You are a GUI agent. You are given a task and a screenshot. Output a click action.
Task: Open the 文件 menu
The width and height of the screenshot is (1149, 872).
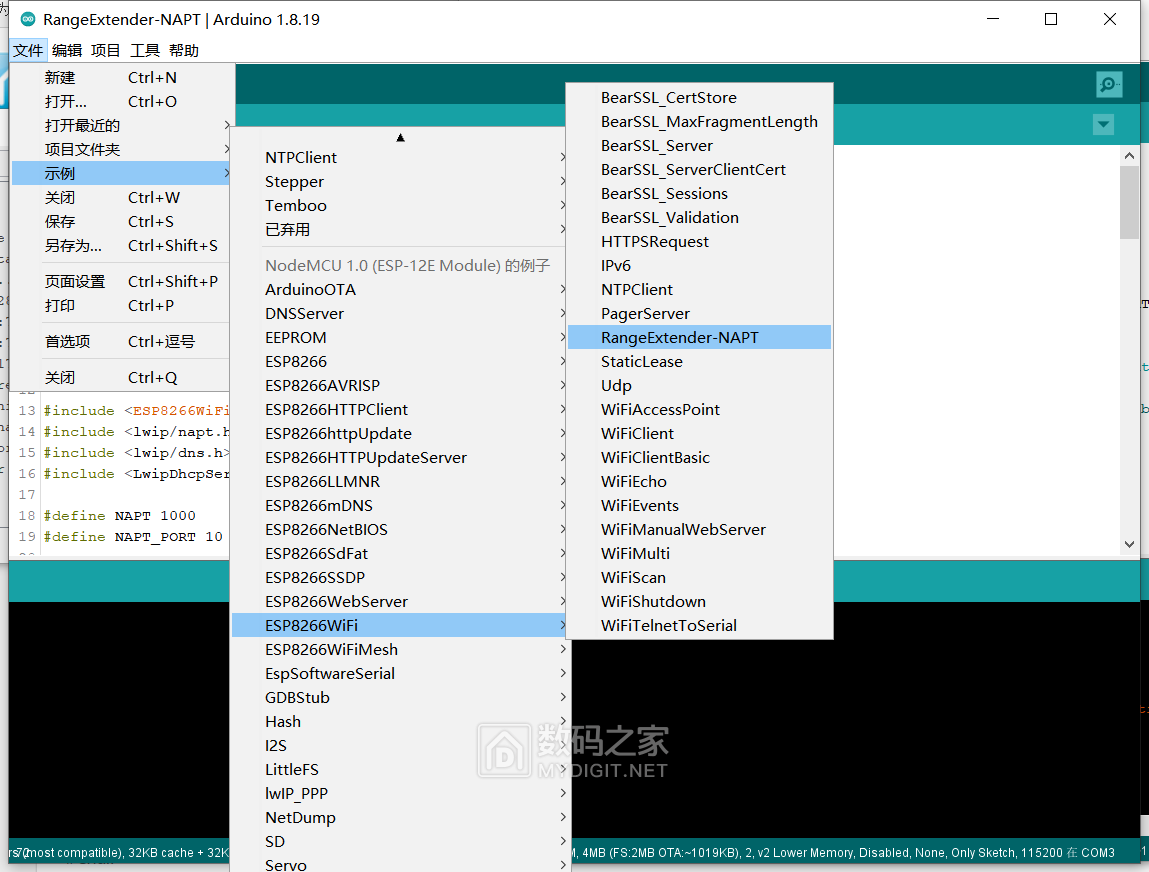(x=28, y=50)
